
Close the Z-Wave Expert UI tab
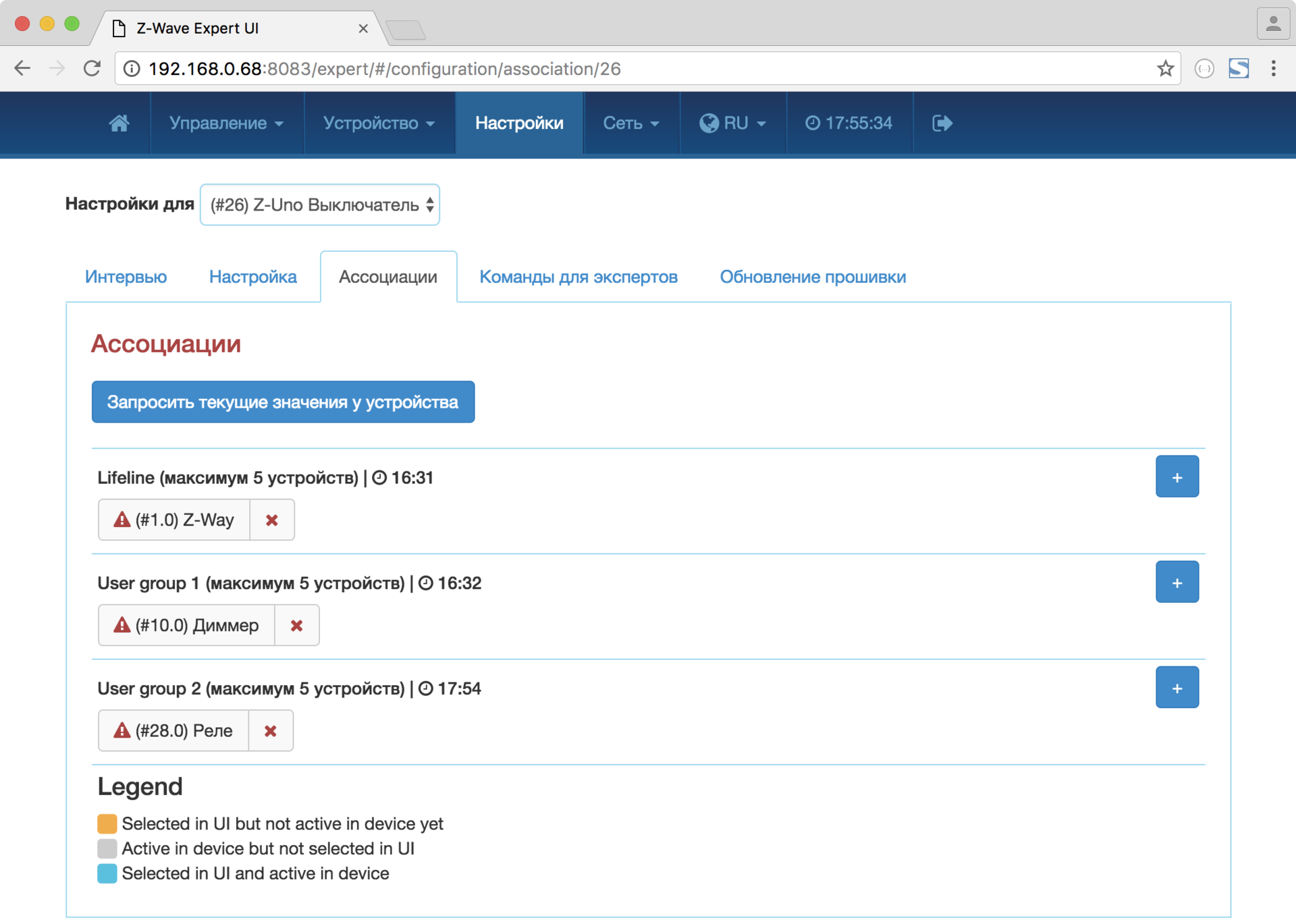pos(363,28)
